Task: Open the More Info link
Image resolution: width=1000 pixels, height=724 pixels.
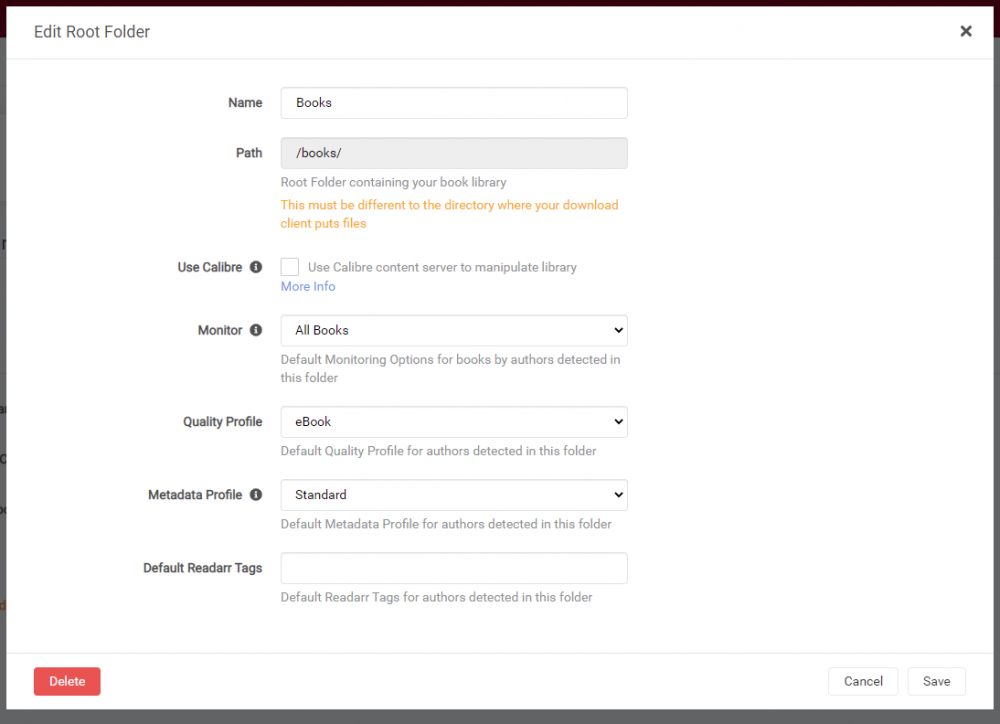Action: click(x=308, y=286)
